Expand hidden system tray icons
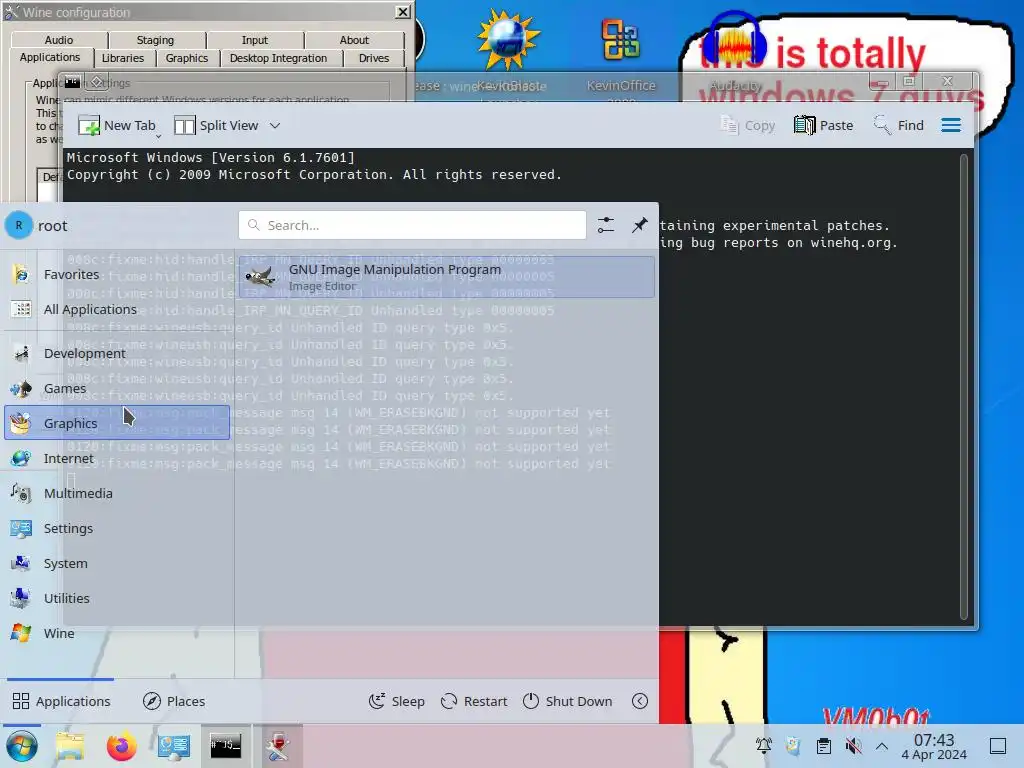Viewport: 1024px width, 768px height. 882,745
